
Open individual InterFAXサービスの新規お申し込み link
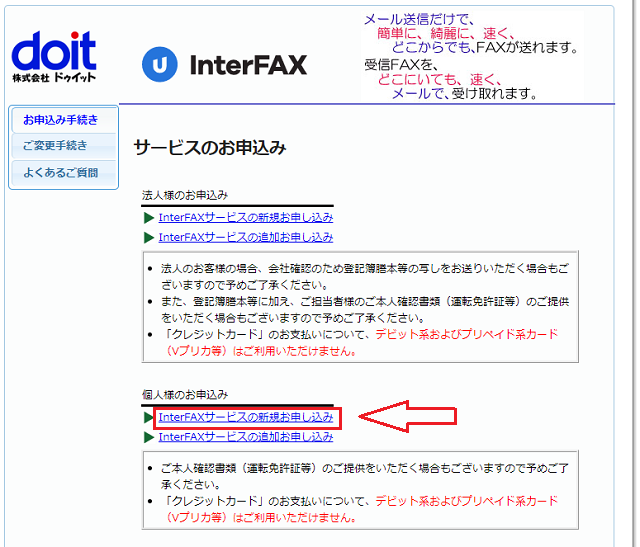(246, 417)
